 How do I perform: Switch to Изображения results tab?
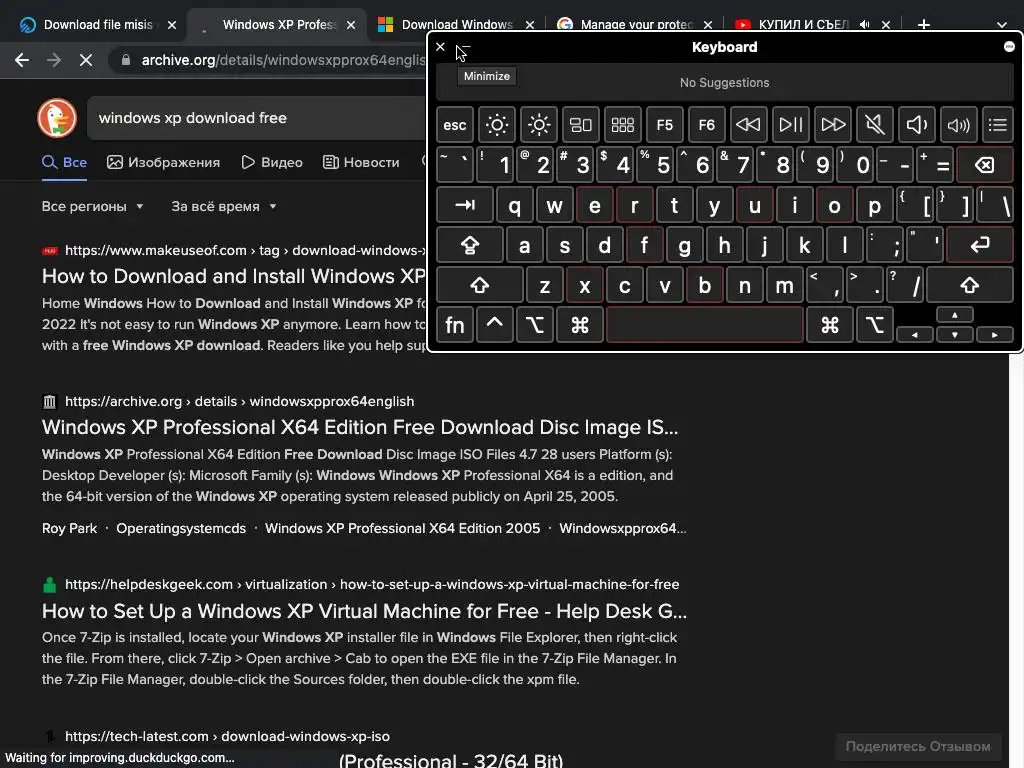[x=163, y=162]
